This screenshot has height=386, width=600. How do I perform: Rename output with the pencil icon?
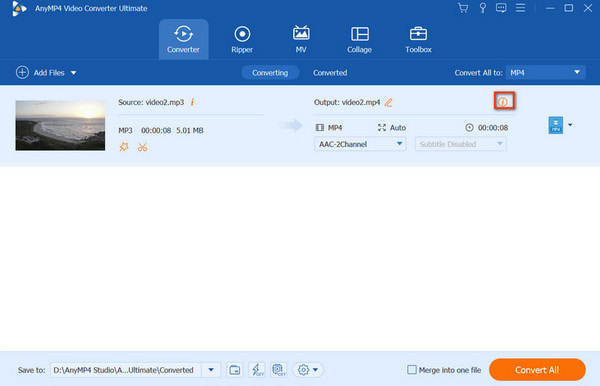tap(389, 103)
